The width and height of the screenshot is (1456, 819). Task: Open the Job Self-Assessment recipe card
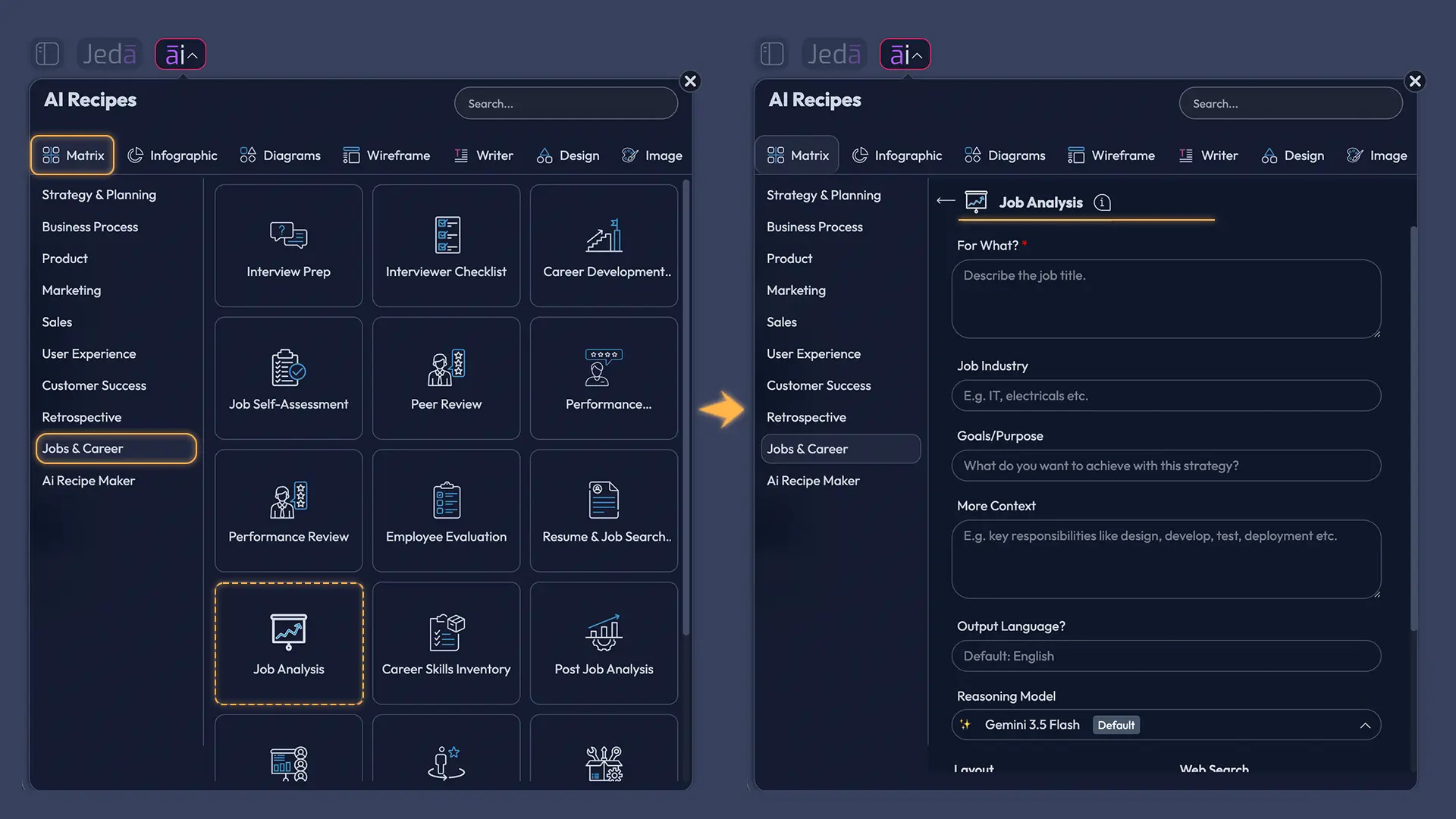(x=288, y=378)
